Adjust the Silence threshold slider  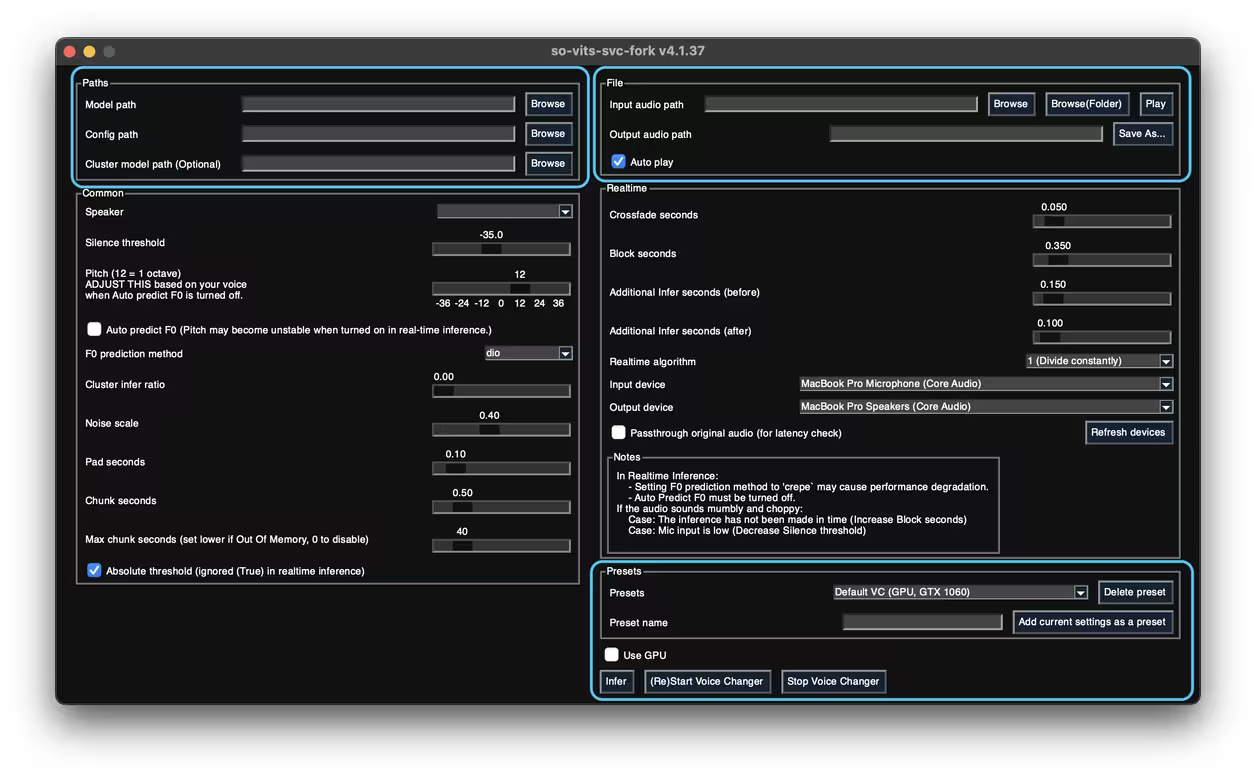coord(501,249)
